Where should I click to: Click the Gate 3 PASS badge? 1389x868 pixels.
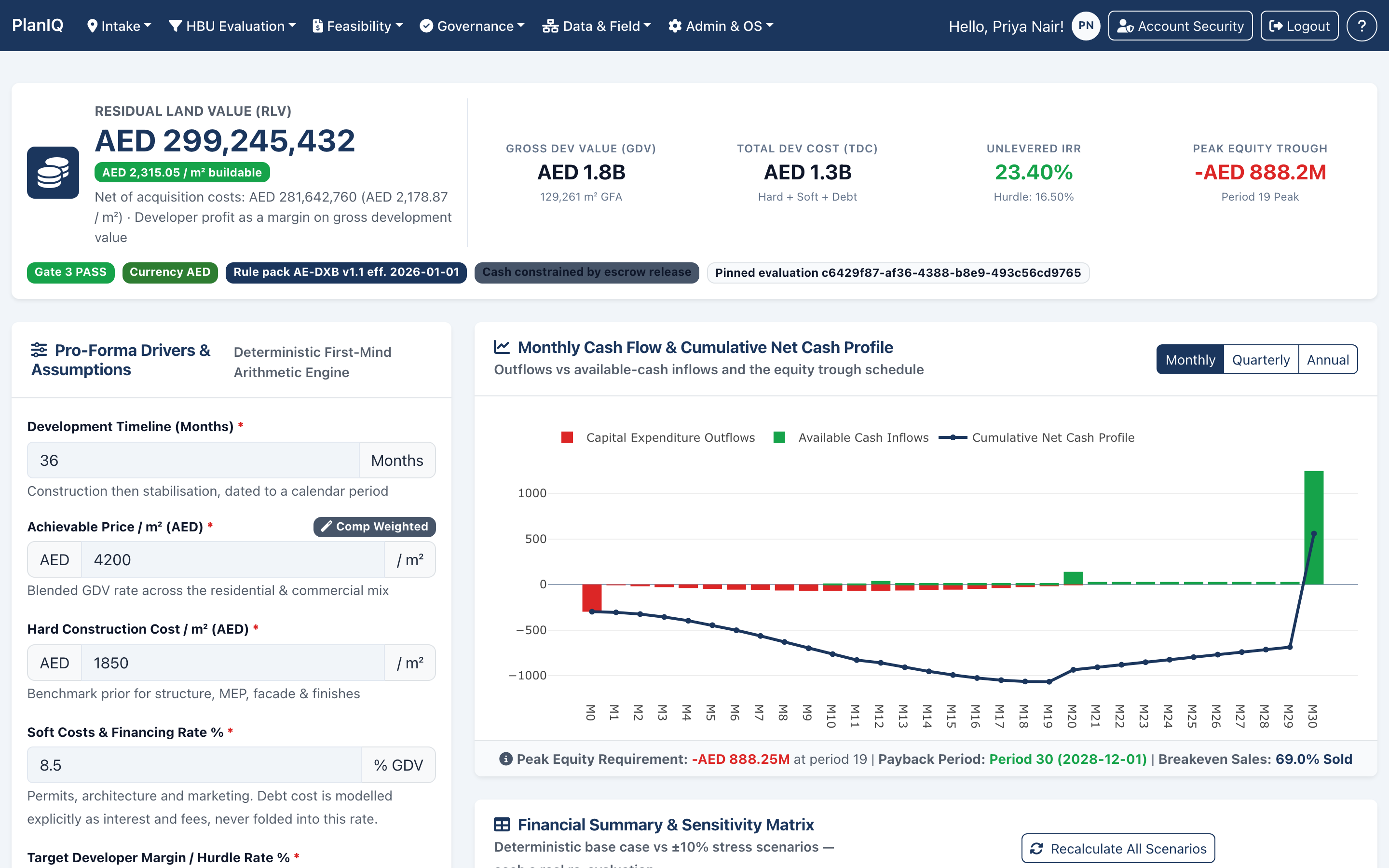(x=70, y=272)
